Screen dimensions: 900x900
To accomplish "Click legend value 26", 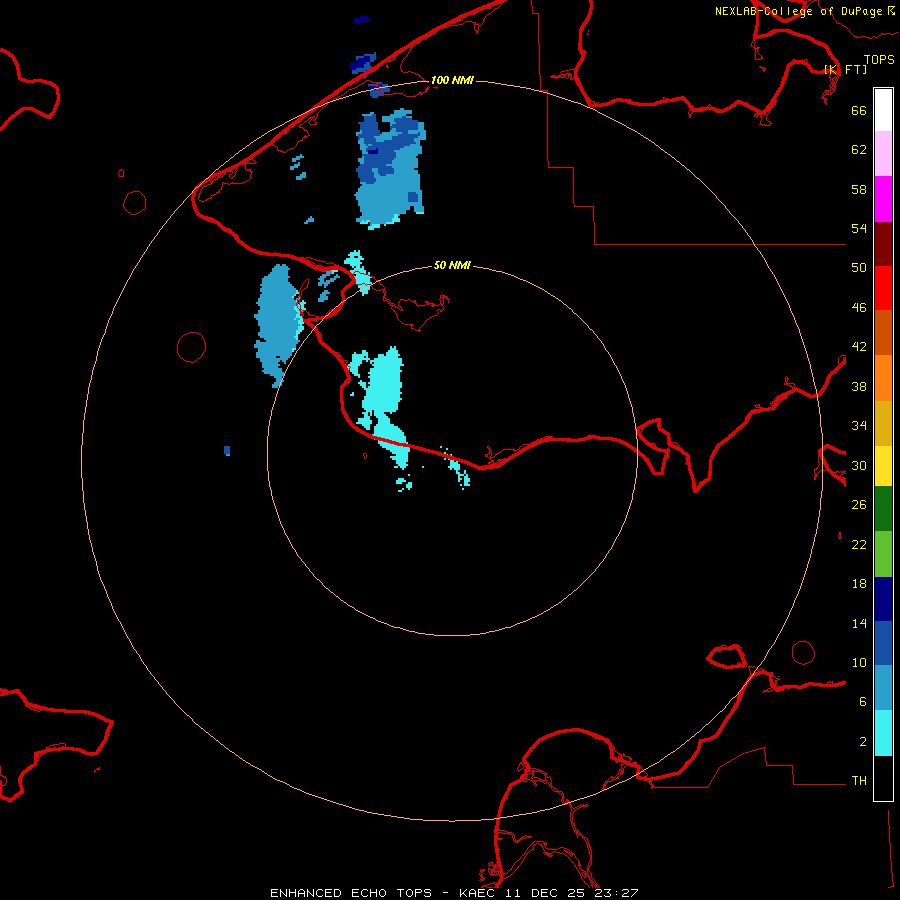I will pos(859,505).
